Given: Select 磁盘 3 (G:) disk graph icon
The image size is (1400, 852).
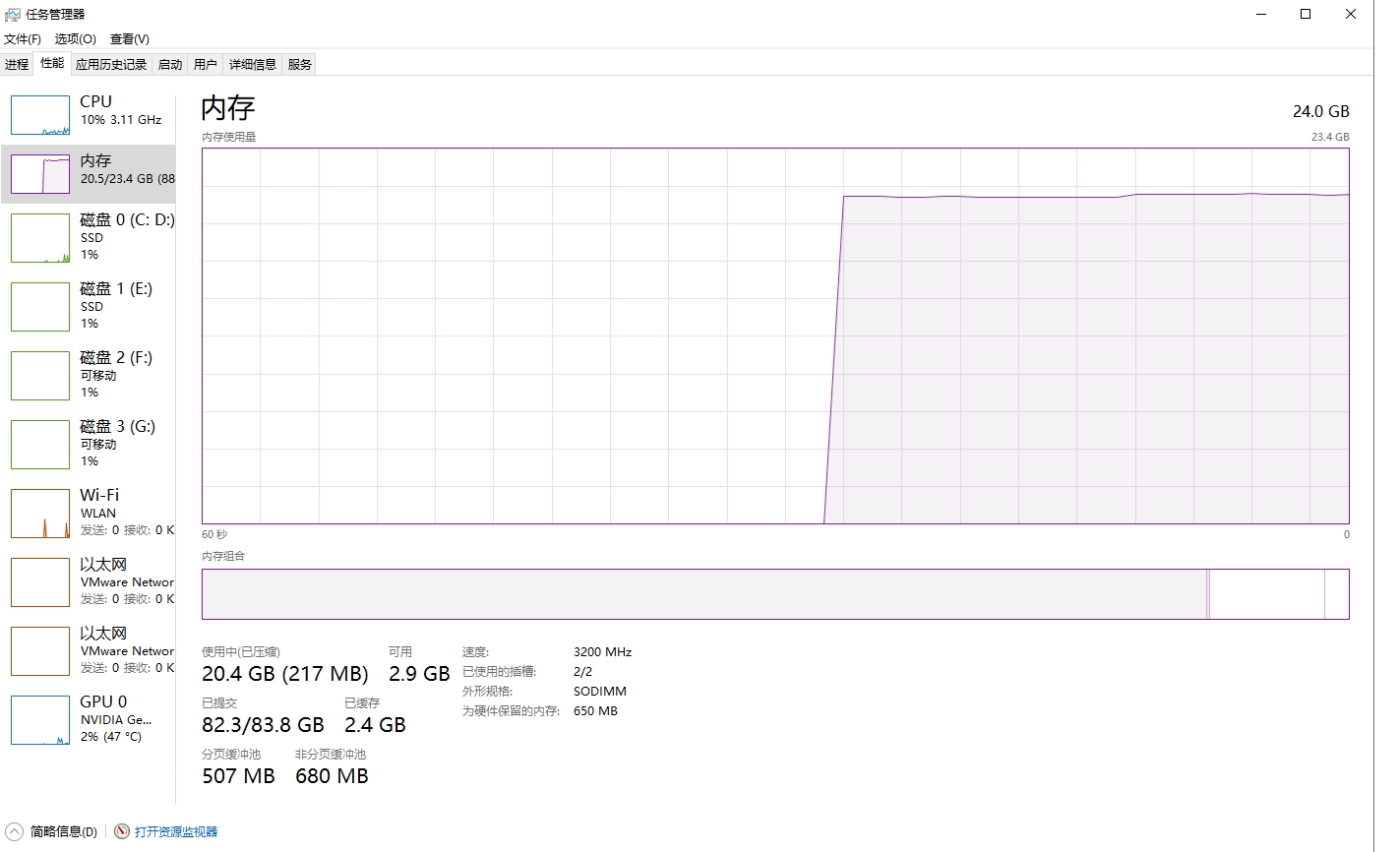Looking at the screenshot, I should click(x=40, y=445).
